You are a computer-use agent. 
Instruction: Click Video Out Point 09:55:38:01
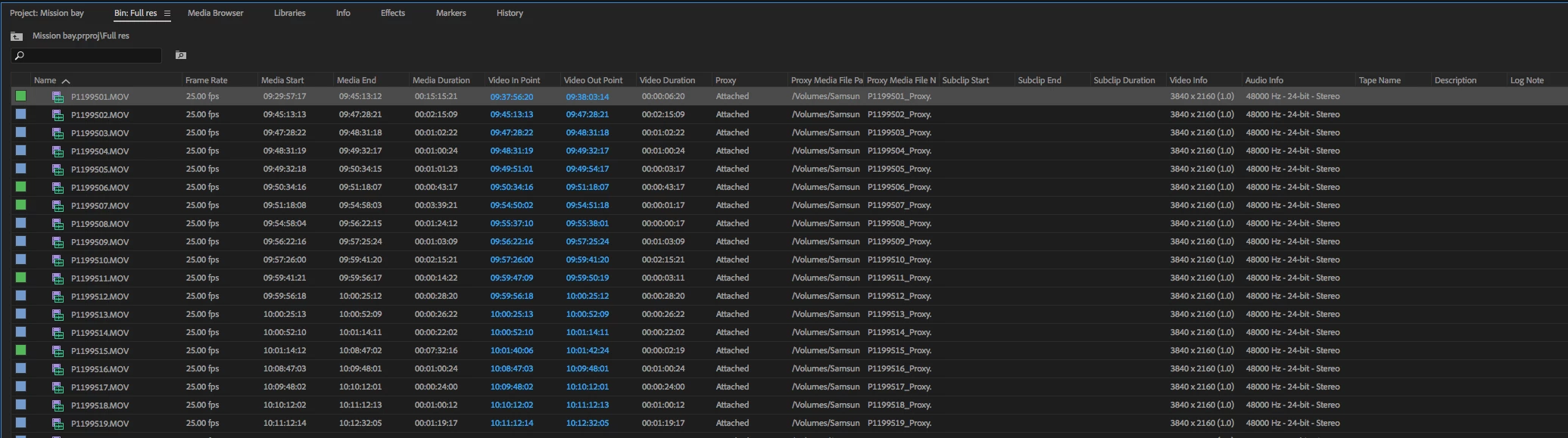588,224
